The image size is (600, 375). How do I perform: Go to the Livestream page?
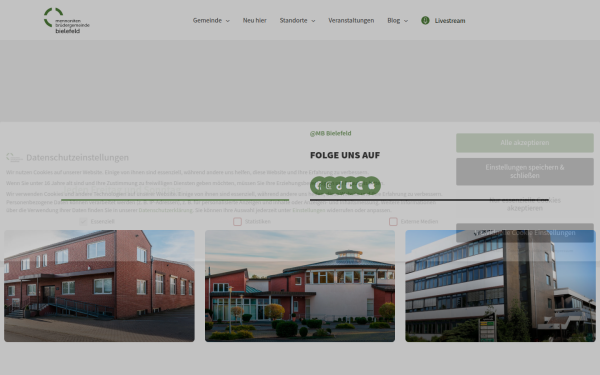tap(450, 21)
